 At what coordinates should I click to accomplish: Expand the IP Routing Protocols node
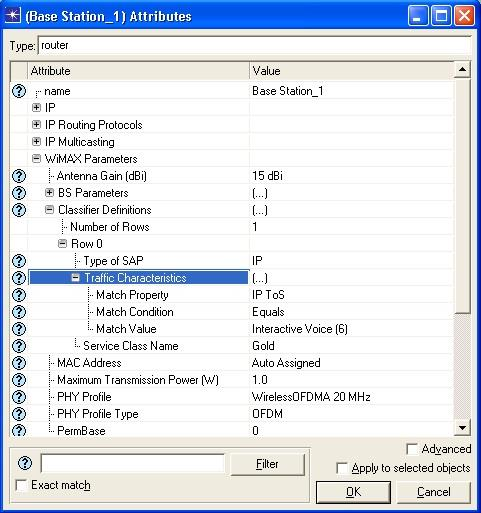coord(36,125)
